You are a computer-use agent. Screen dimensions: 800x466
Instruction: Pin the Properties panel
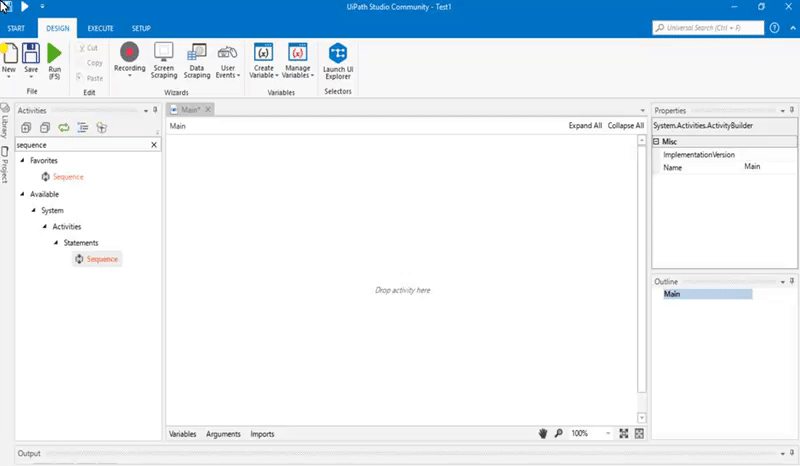click(792, 110)
